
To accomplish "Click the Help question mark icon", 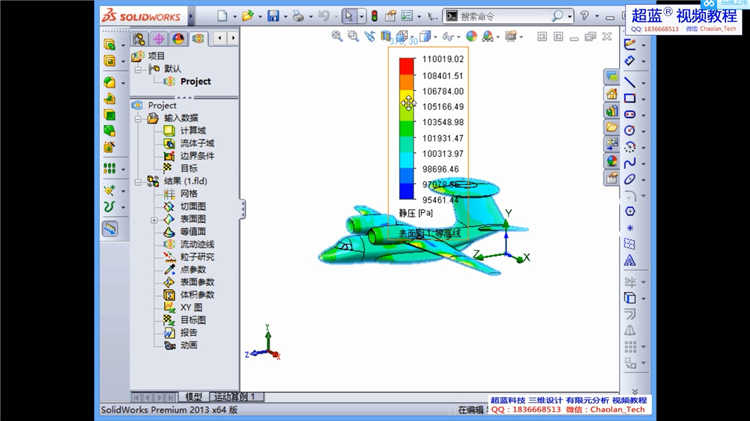I will 585,16.
